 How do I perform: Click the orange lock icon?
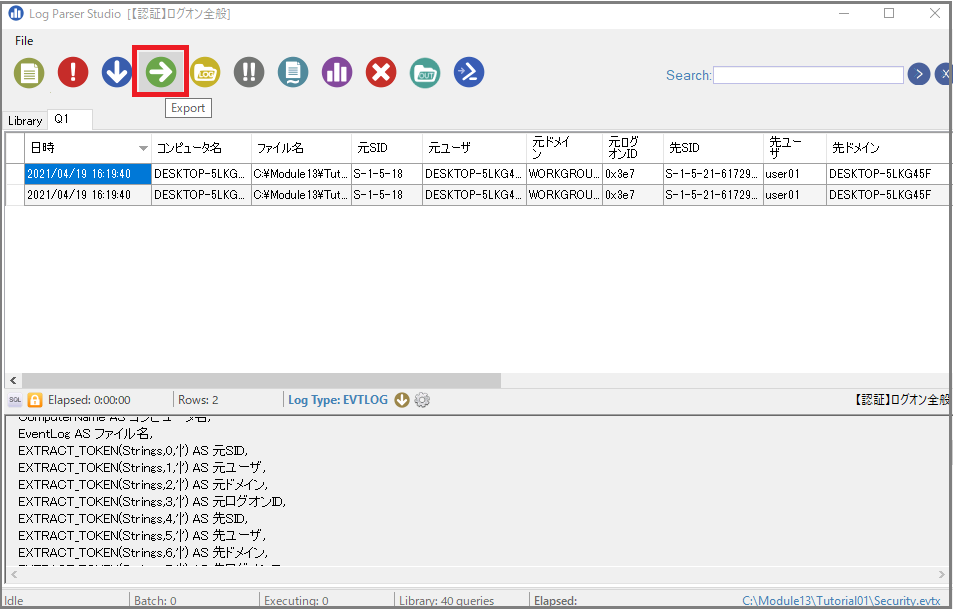(x=35, y=400)
